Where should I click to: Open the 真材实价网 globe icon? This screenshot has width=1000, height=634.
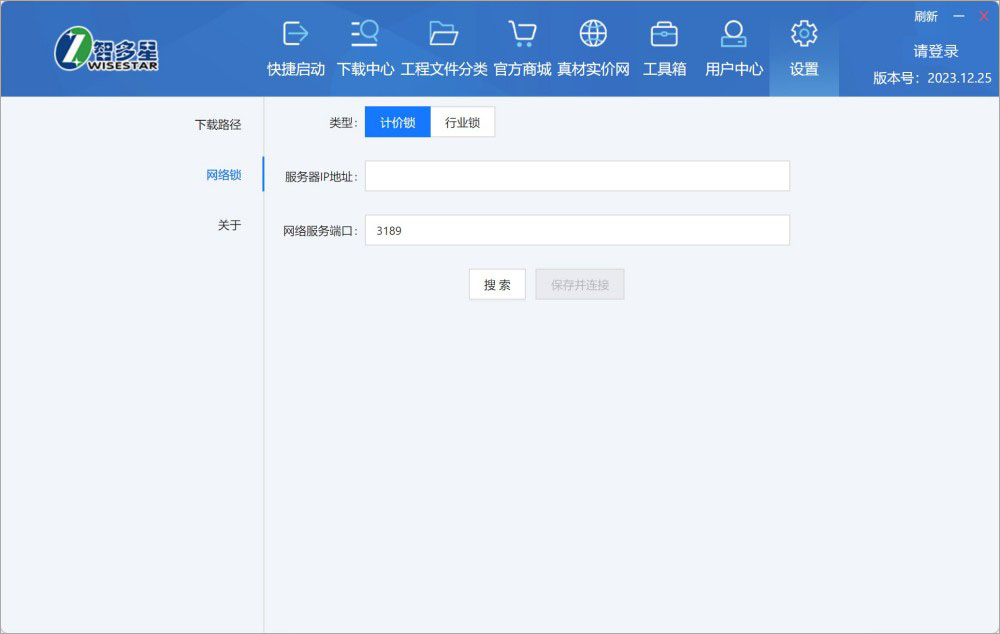(593, 34)
